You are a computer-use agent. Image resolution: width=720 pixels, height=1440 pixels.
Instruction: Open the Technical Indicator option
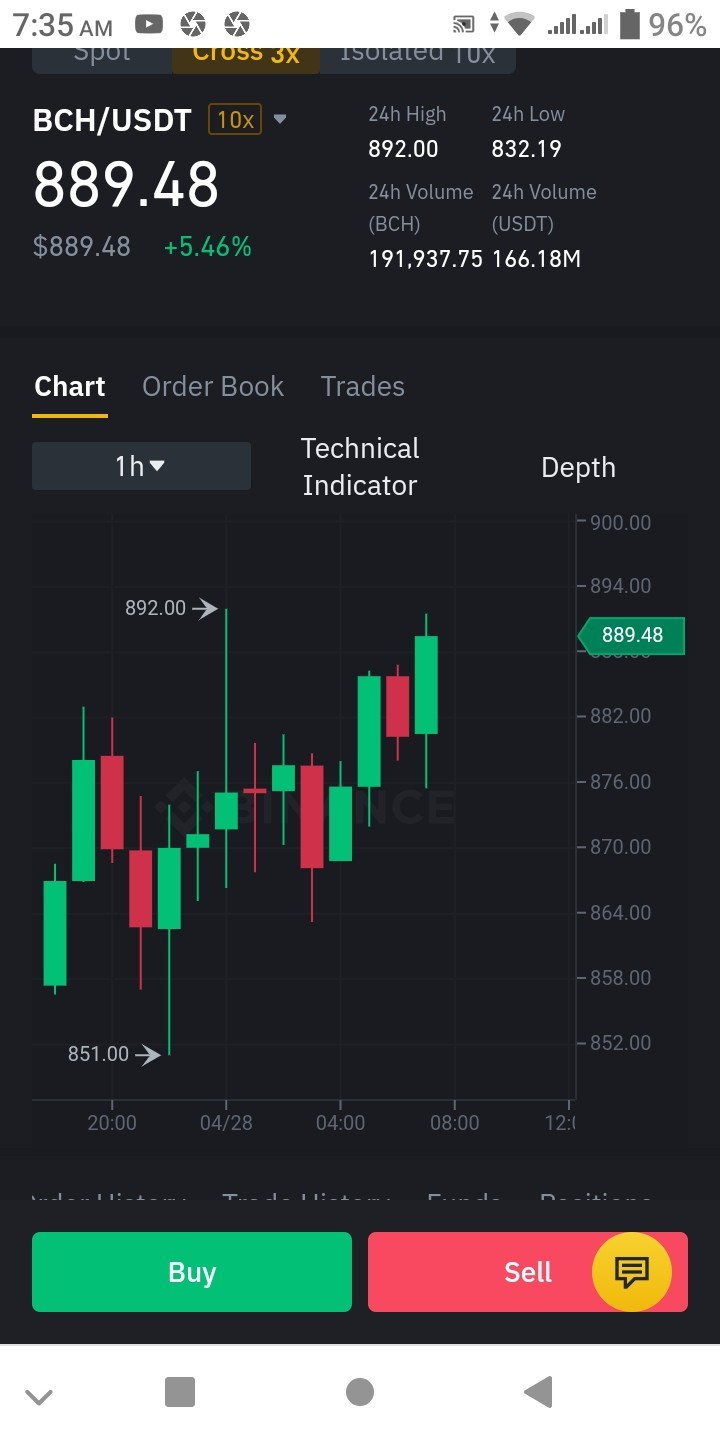click(x=360, y=466)
